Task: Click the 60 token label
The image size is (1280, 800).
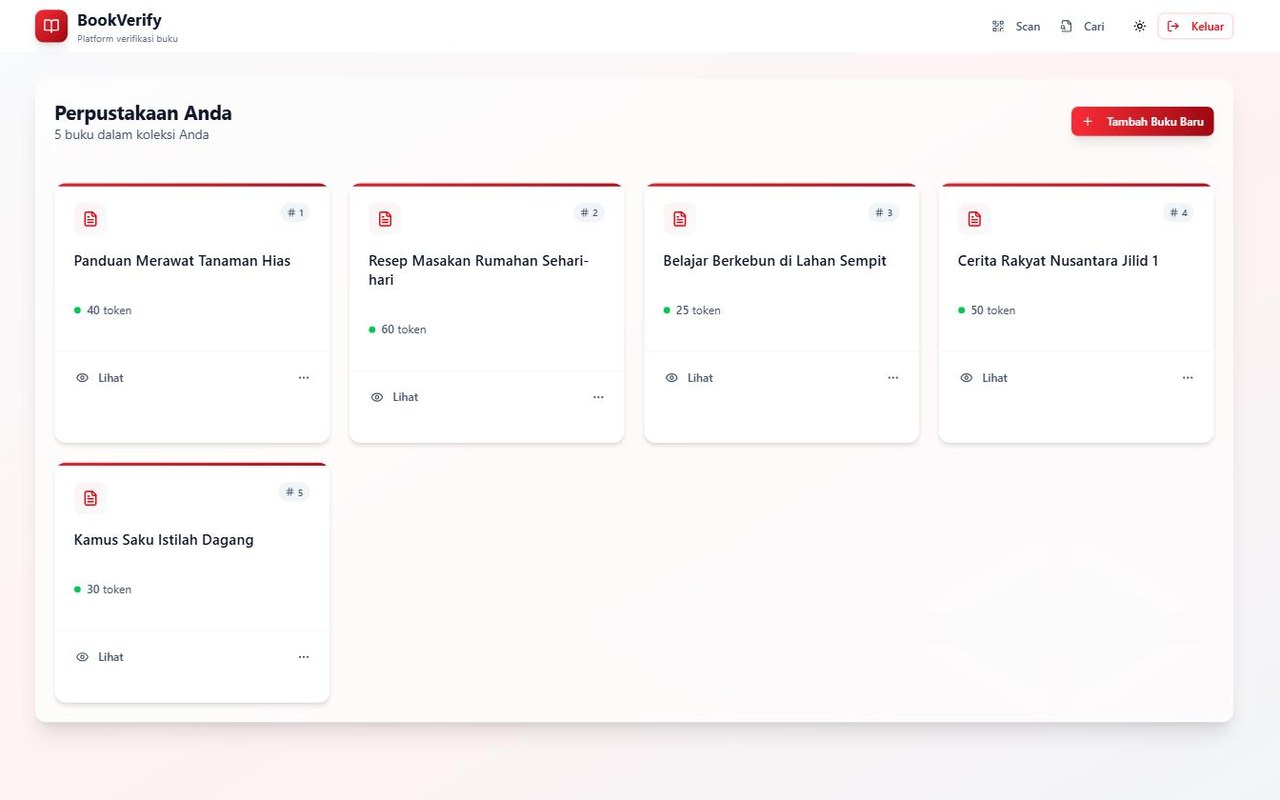Action: pyautogui.click(x=404, y=329)
